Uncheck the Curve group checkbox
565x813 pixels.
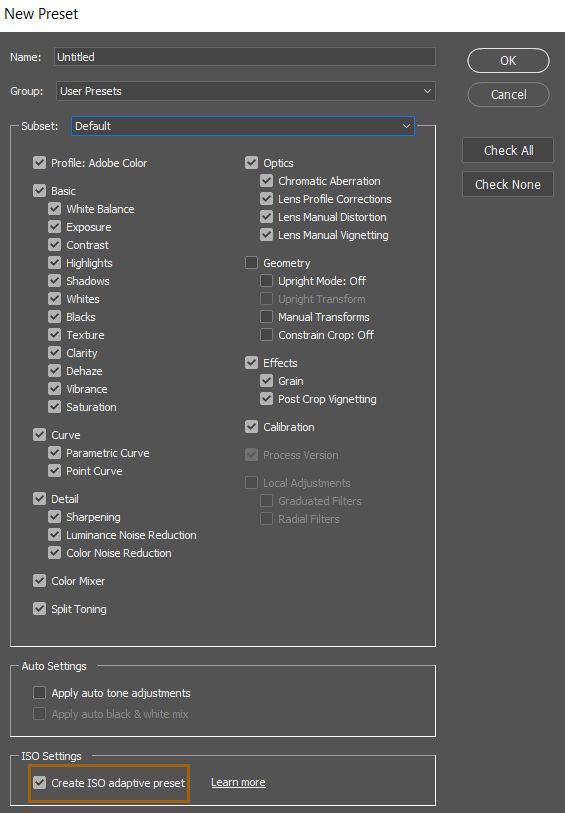(x=39, y=434)
